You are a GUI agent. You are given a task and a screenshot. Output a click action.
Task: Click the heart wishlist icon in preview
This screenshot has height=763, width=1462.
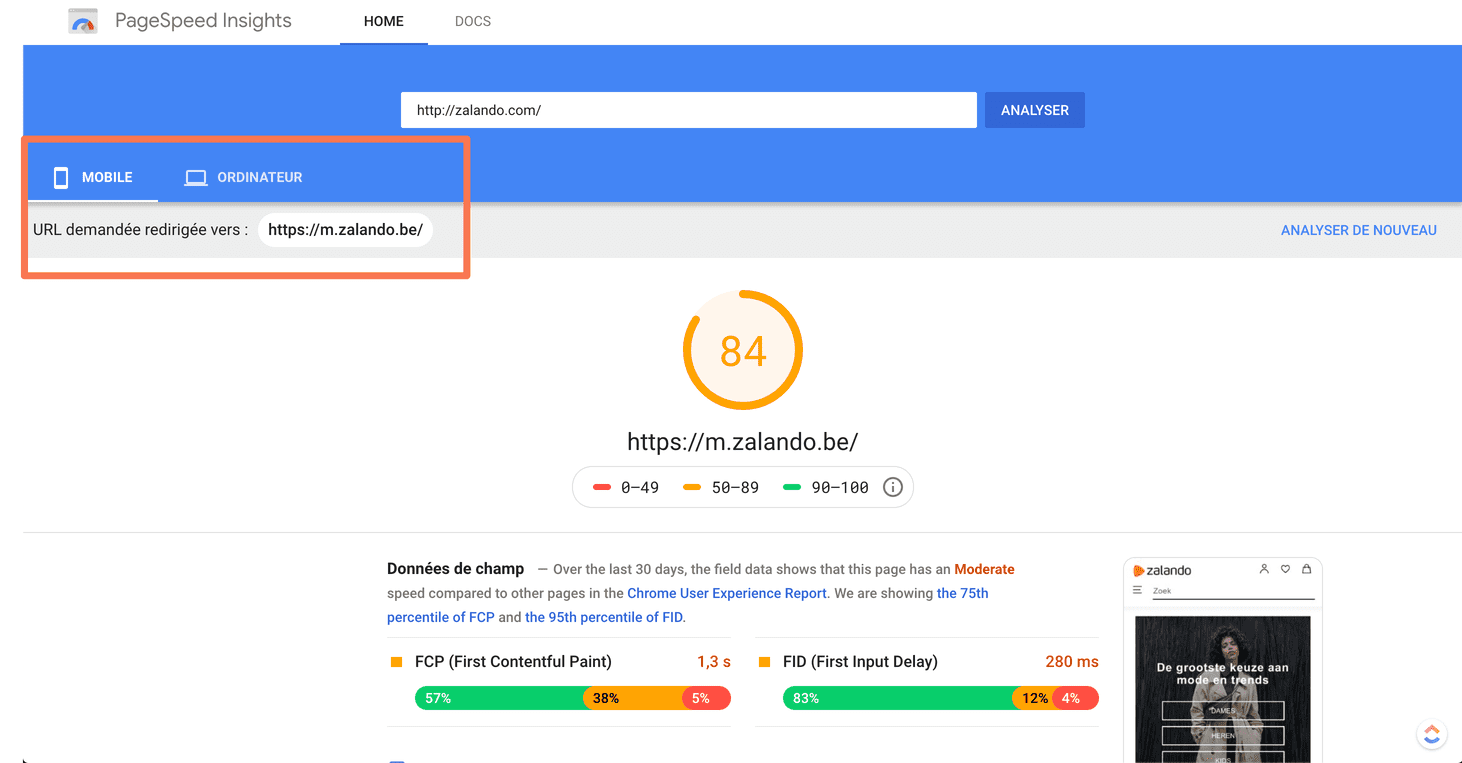(x=1285, y=569)
